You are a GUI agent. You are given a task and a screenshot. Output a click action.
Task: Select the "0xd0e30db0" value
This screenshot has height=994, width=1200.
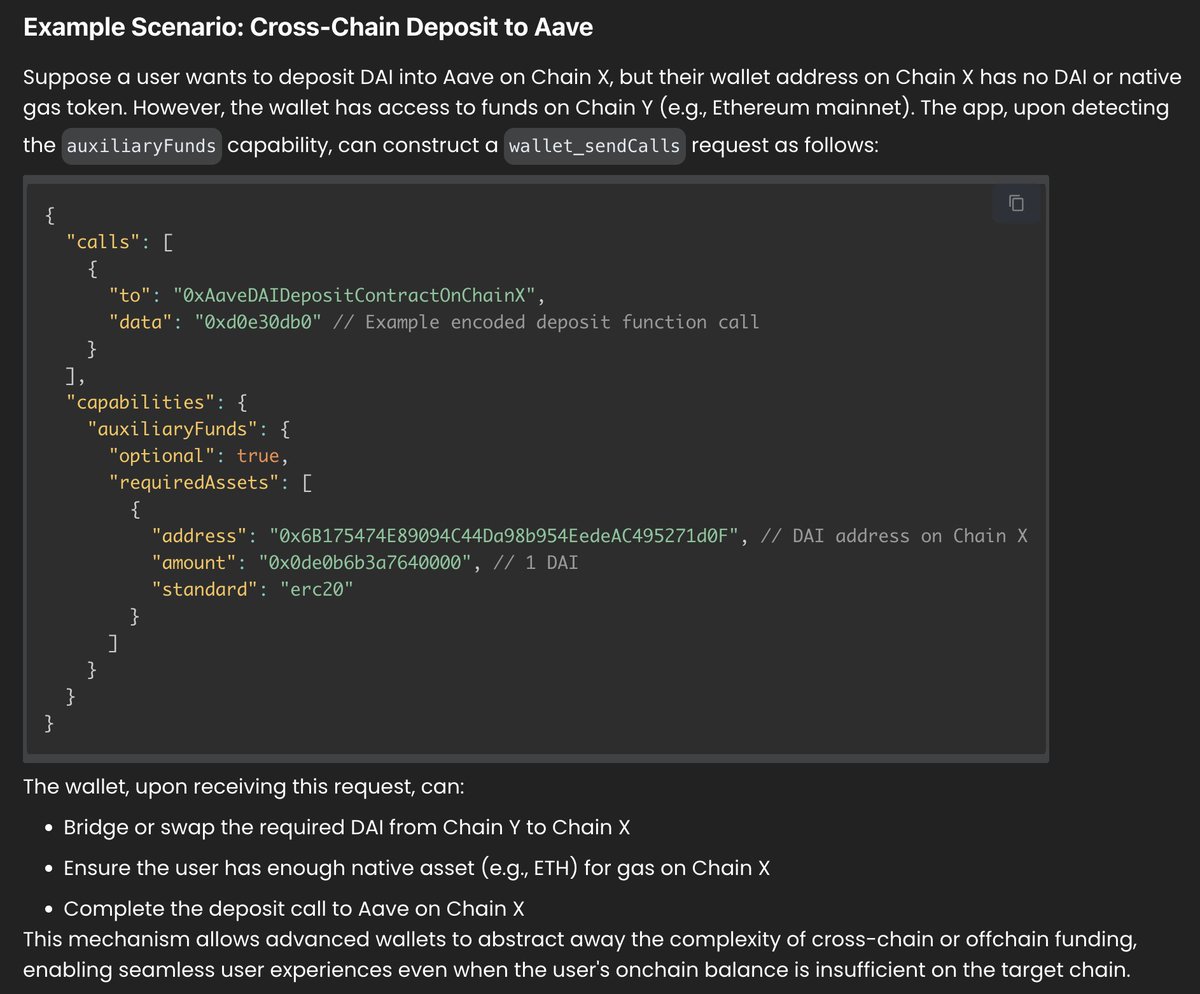(x=259, y=322)
